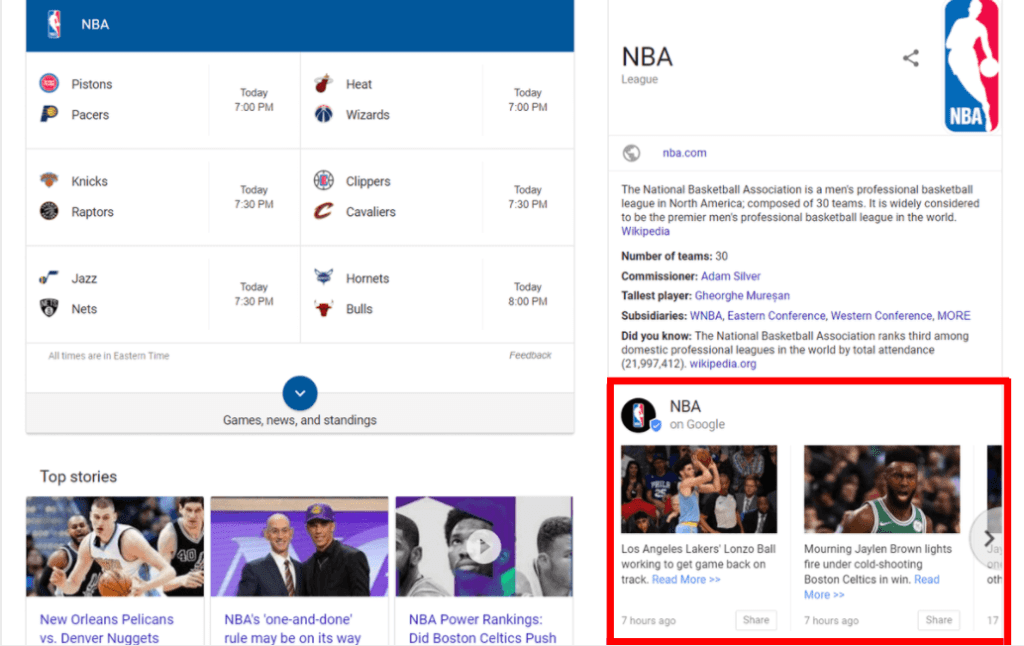1024x646 pixels.
Task: Select the Pacers team logo
Action: pos(49,114)
